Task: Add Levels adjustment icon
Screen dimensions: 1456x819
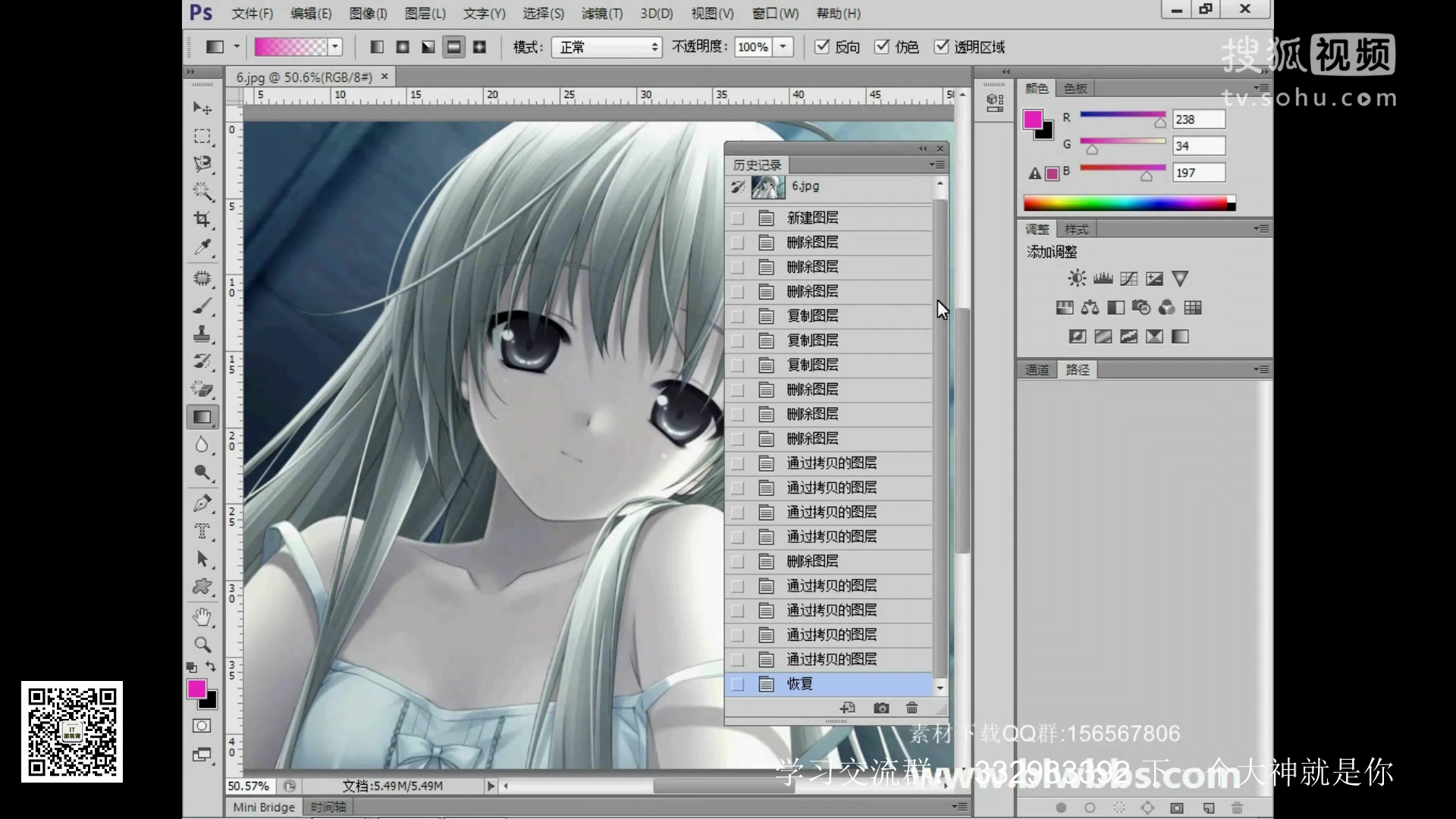Action: [x=1103, y=278]
